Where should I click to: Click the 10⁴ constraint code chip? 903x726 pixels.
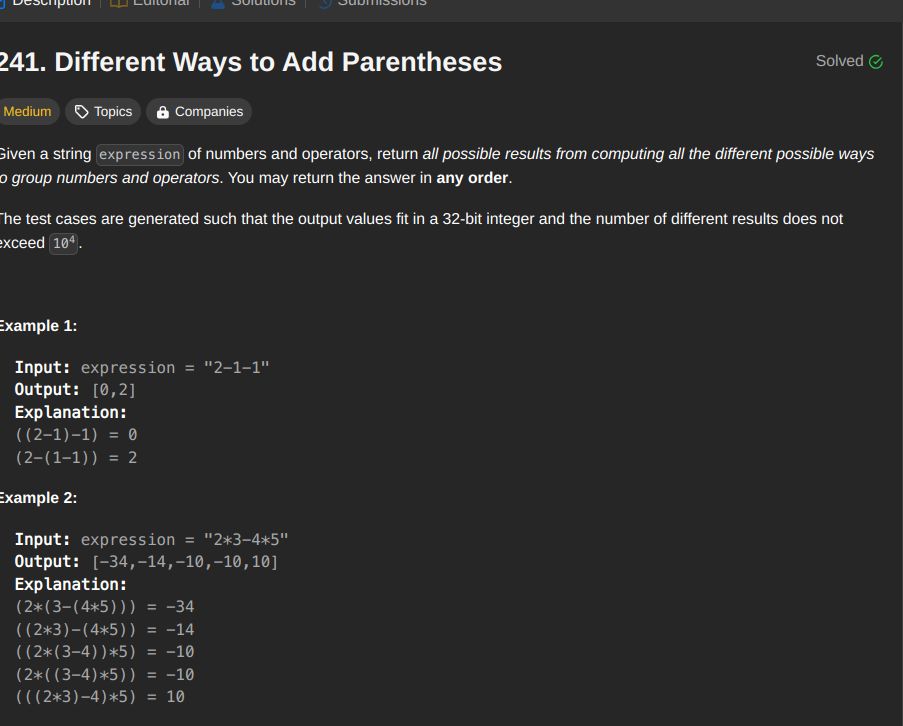63,243
